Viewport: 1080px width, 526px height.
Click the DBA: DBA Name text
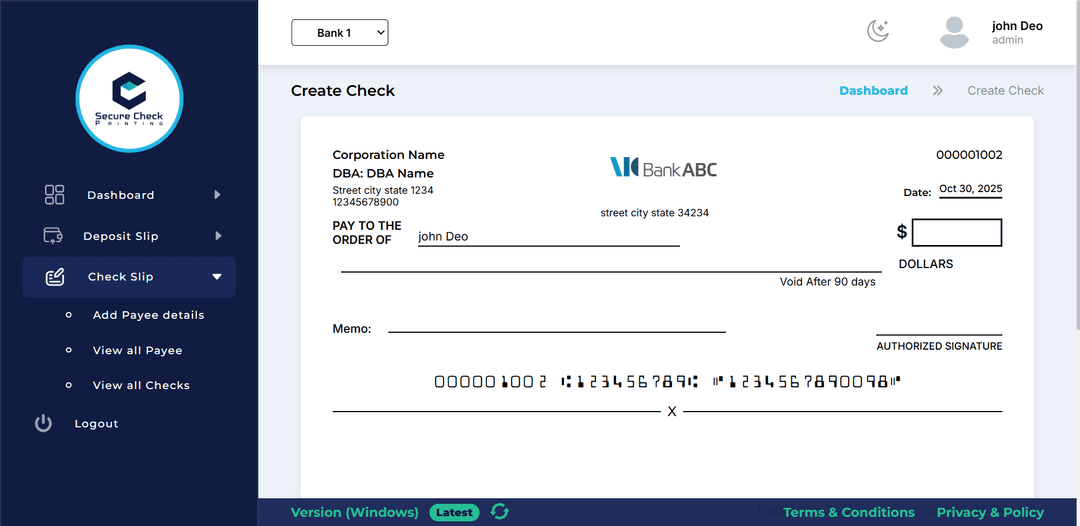click(383, 173)
